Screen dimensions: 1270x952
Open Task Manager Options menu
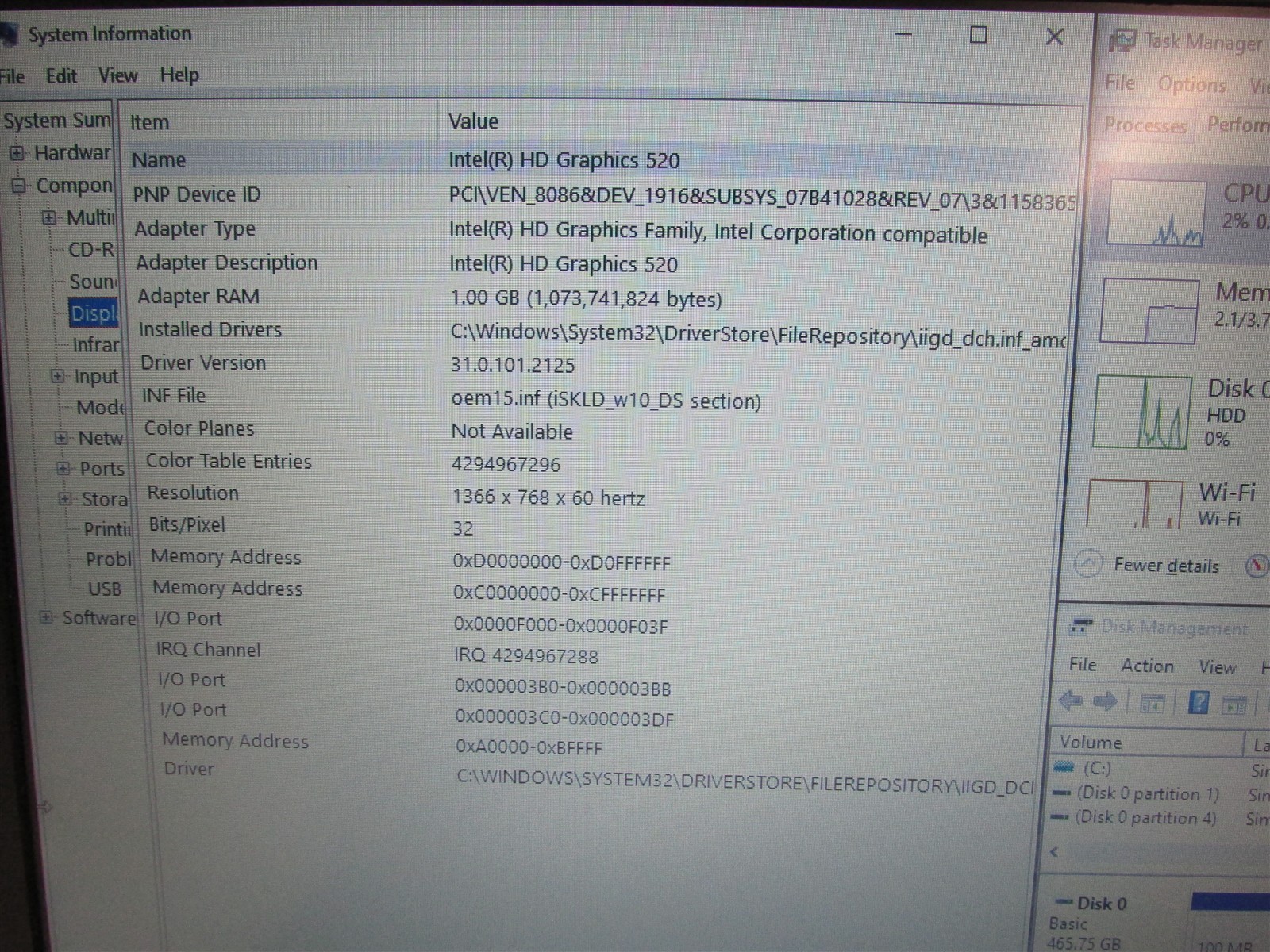click(x=1191, y=84)
